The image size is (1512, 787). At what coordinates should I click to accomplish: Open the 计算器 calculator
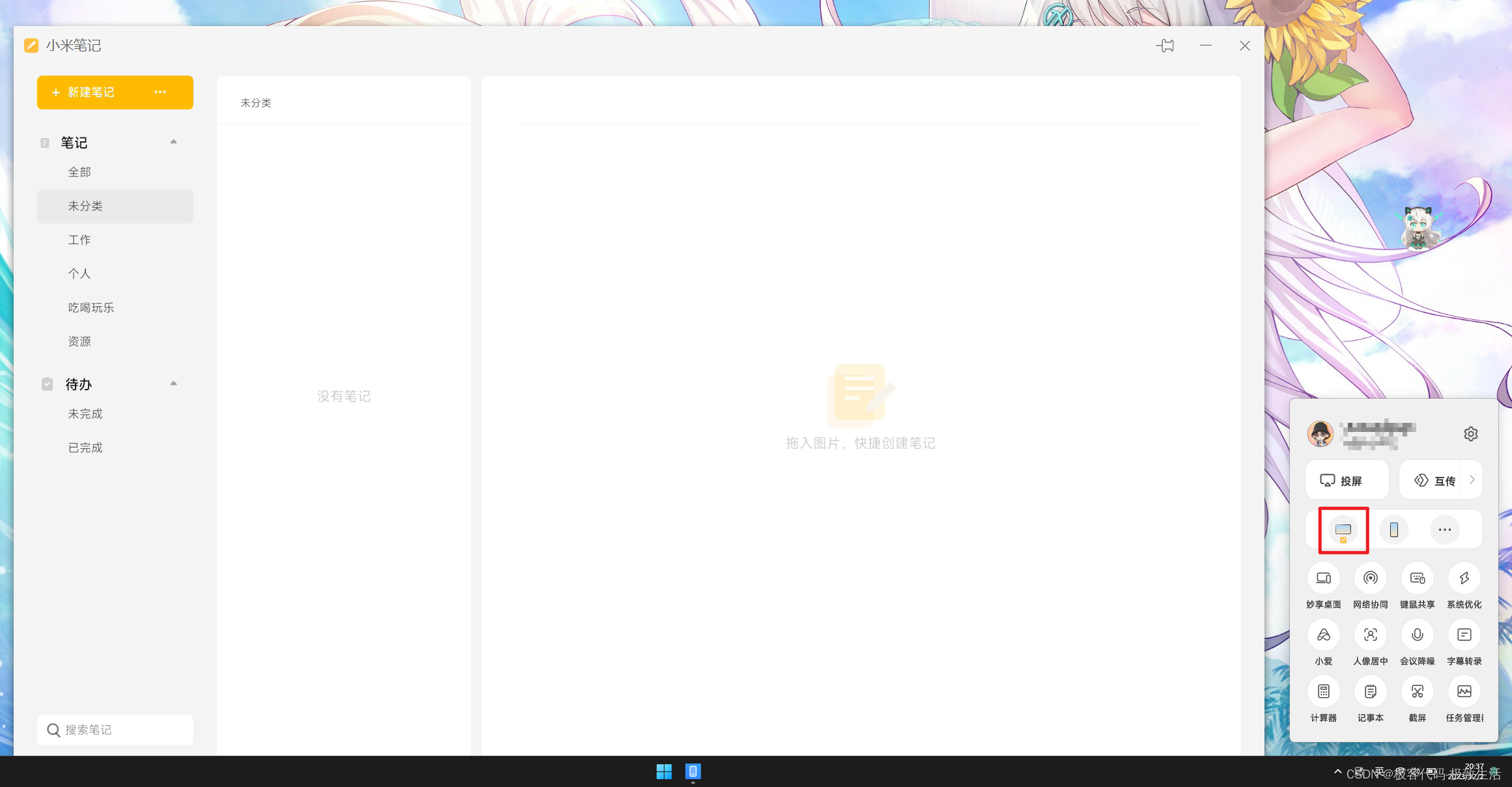(x=1324, y=692)
